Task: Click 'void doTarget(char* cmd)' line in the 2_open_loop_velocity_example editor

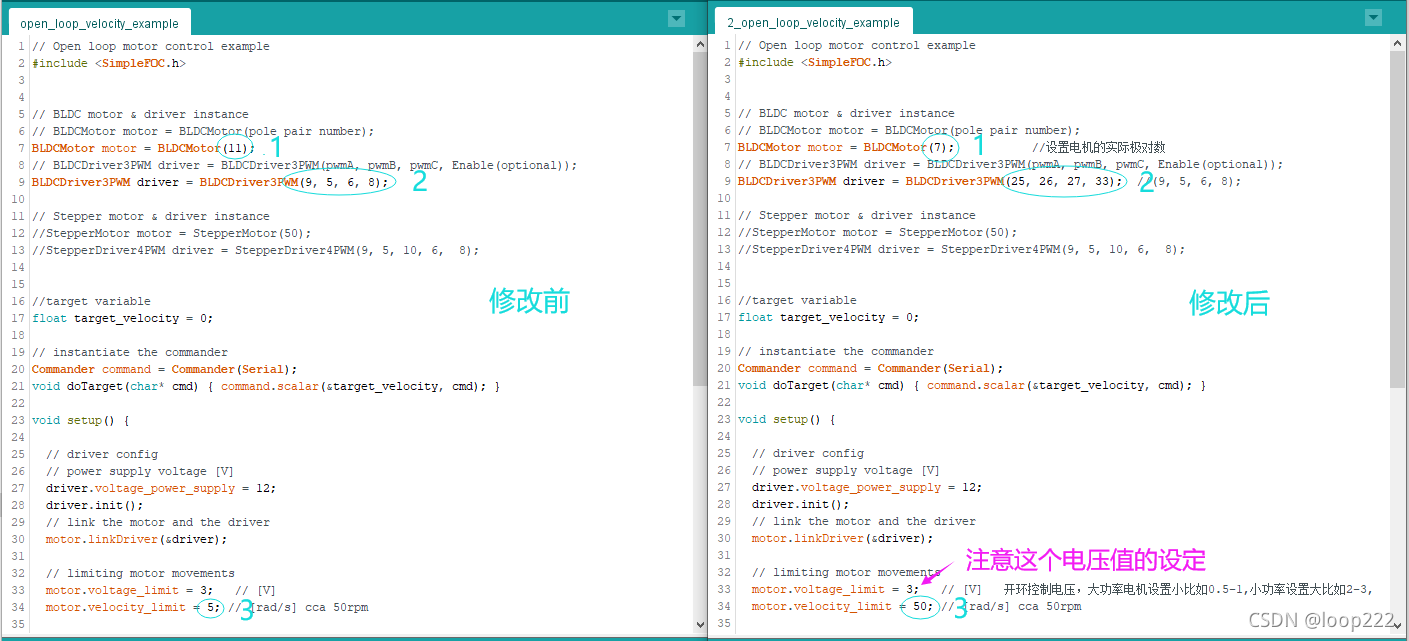Action: coord(971,385)
